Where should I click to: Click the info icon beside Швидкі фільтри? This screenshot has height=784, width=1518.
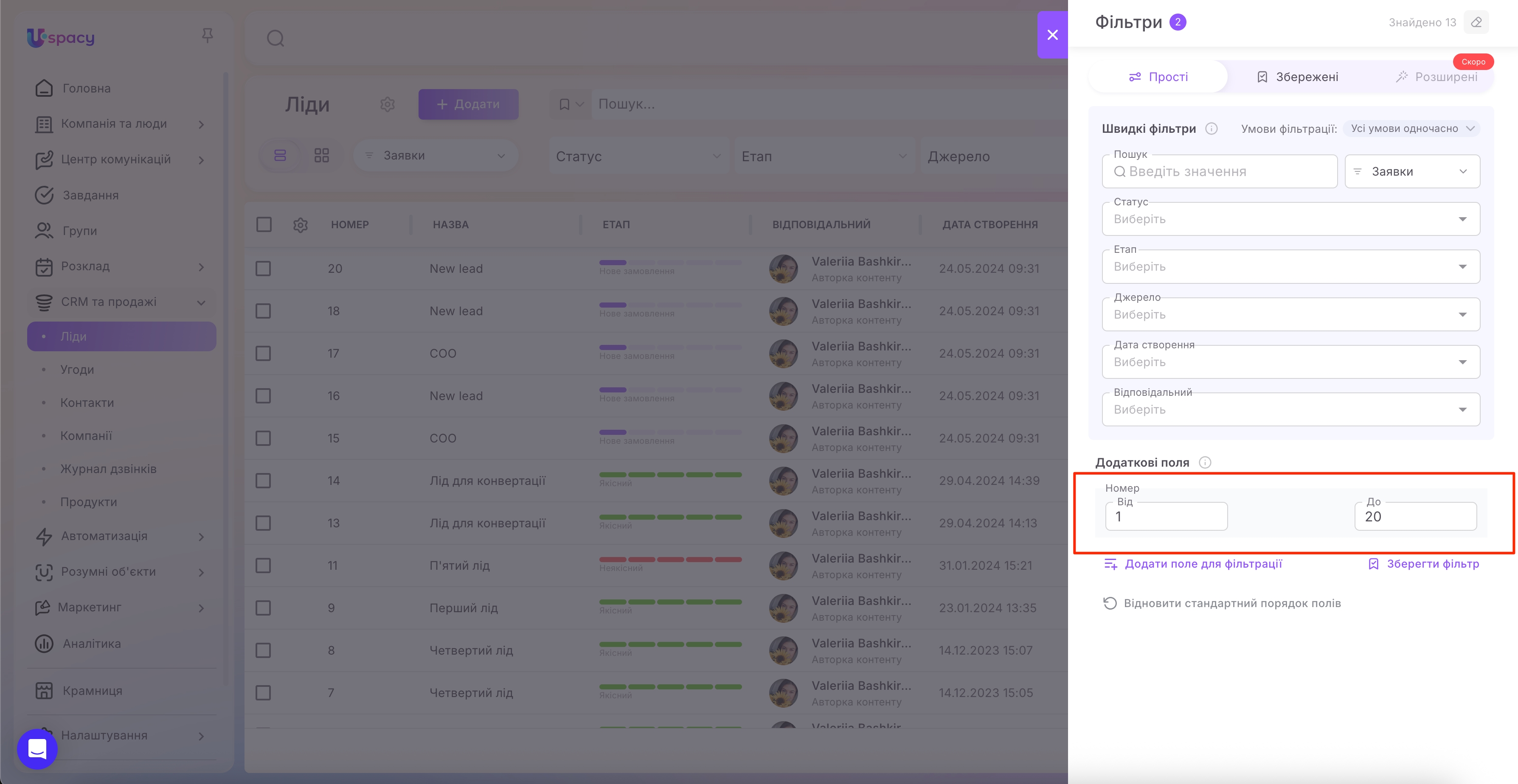tap(1212, 129)
